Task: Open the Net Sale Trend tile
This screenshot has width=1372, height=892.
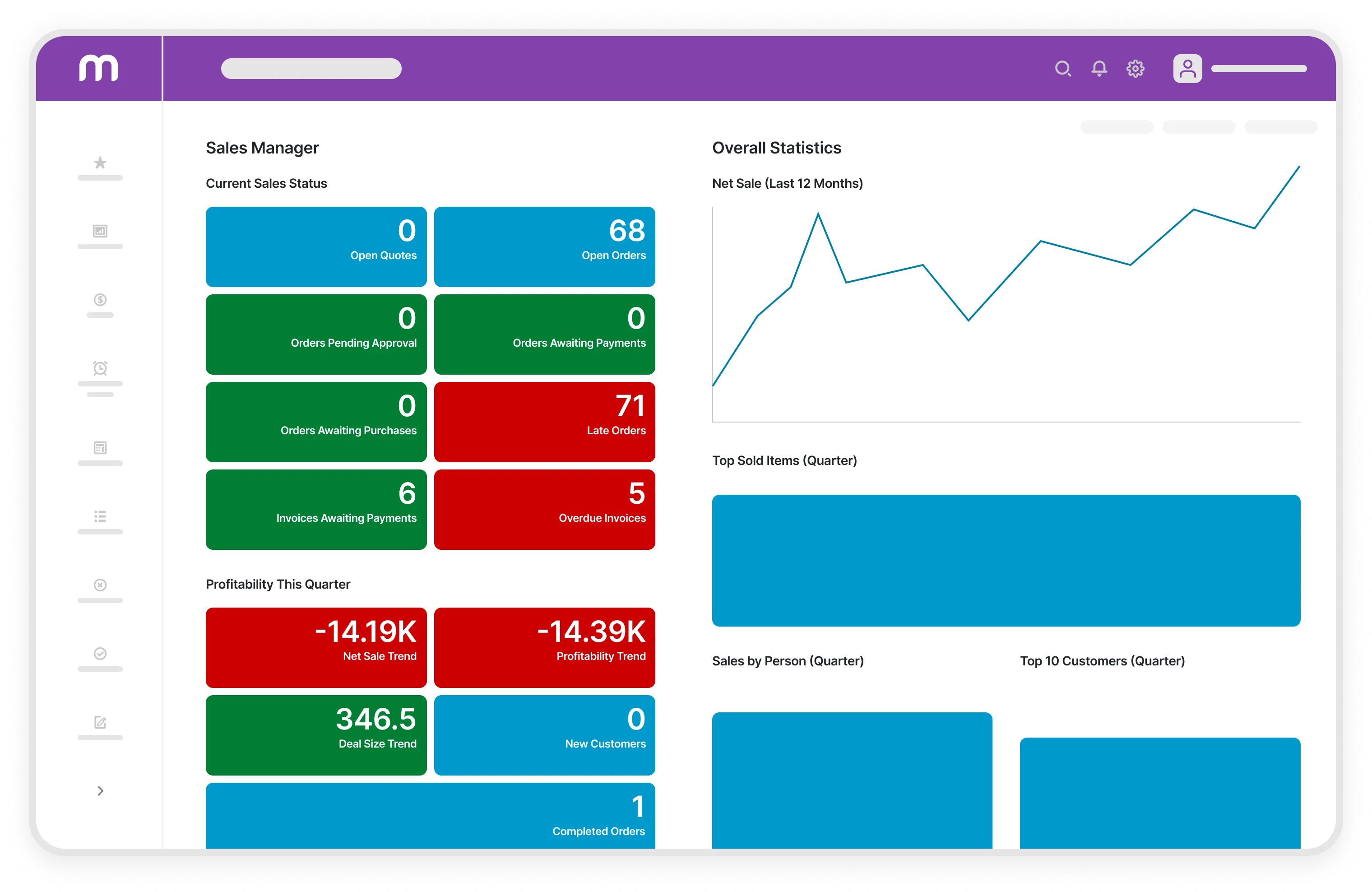Action: tap(316, 647)
